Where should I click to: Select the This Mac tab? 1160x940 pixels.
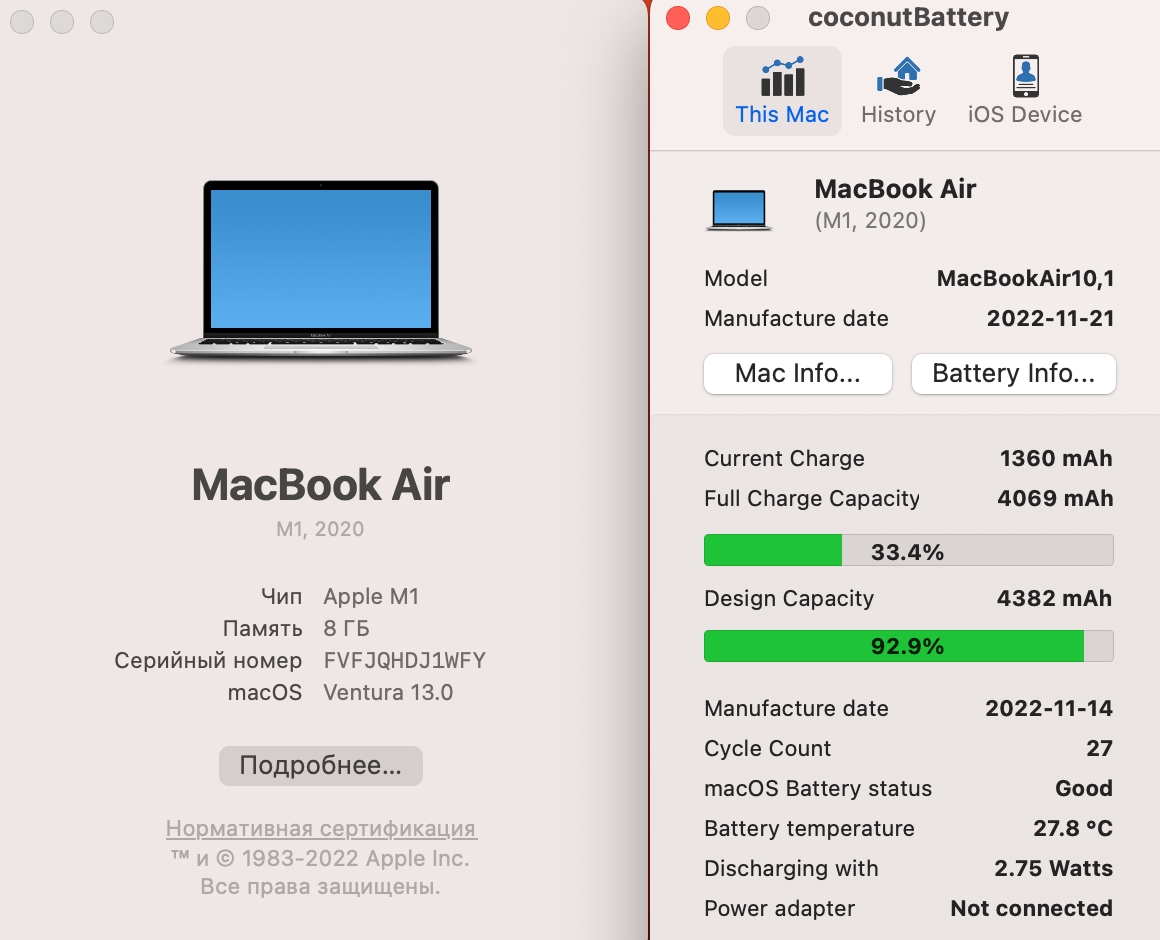click(x=782, y=91)
